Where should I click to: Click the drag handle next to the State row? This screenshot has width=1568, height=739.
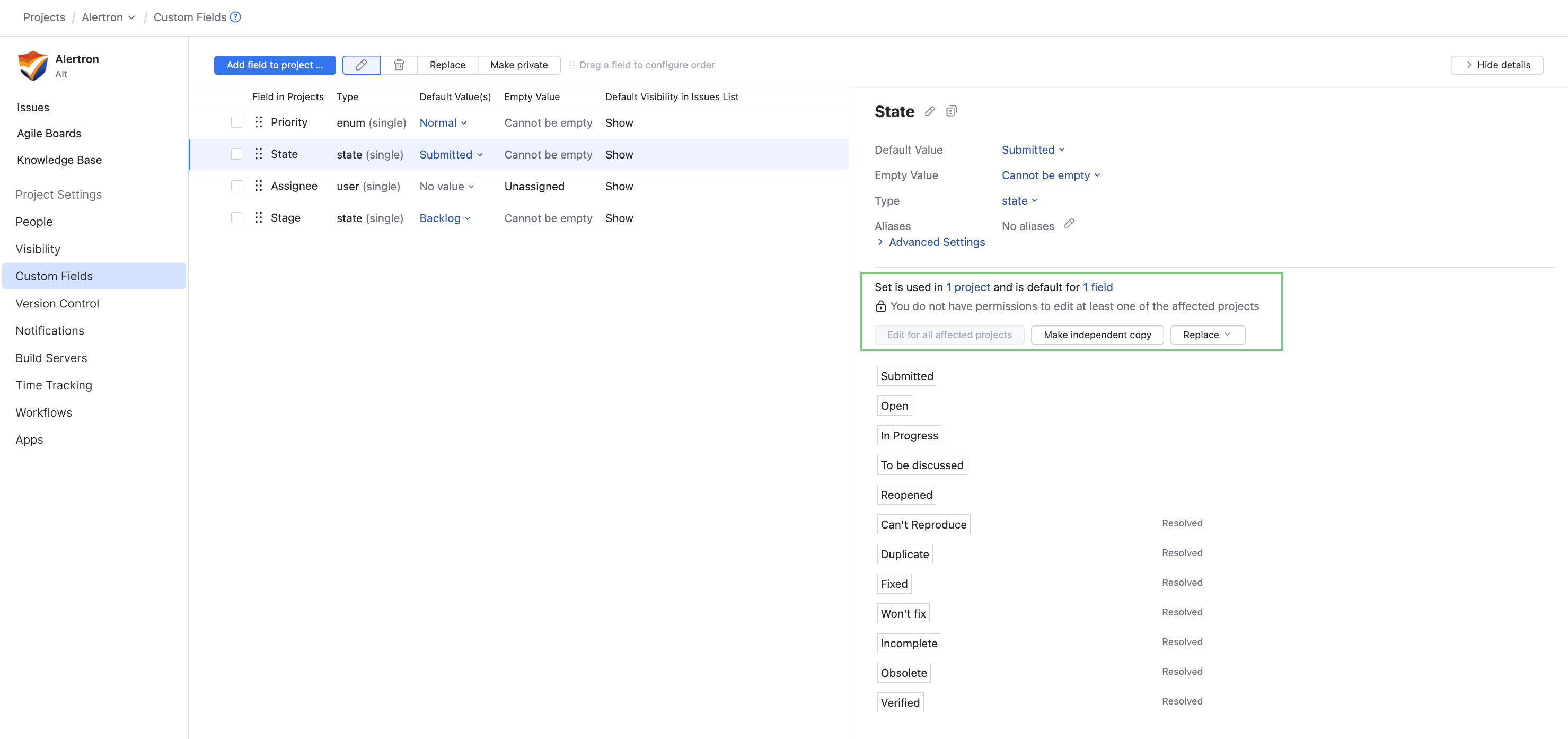258,154
